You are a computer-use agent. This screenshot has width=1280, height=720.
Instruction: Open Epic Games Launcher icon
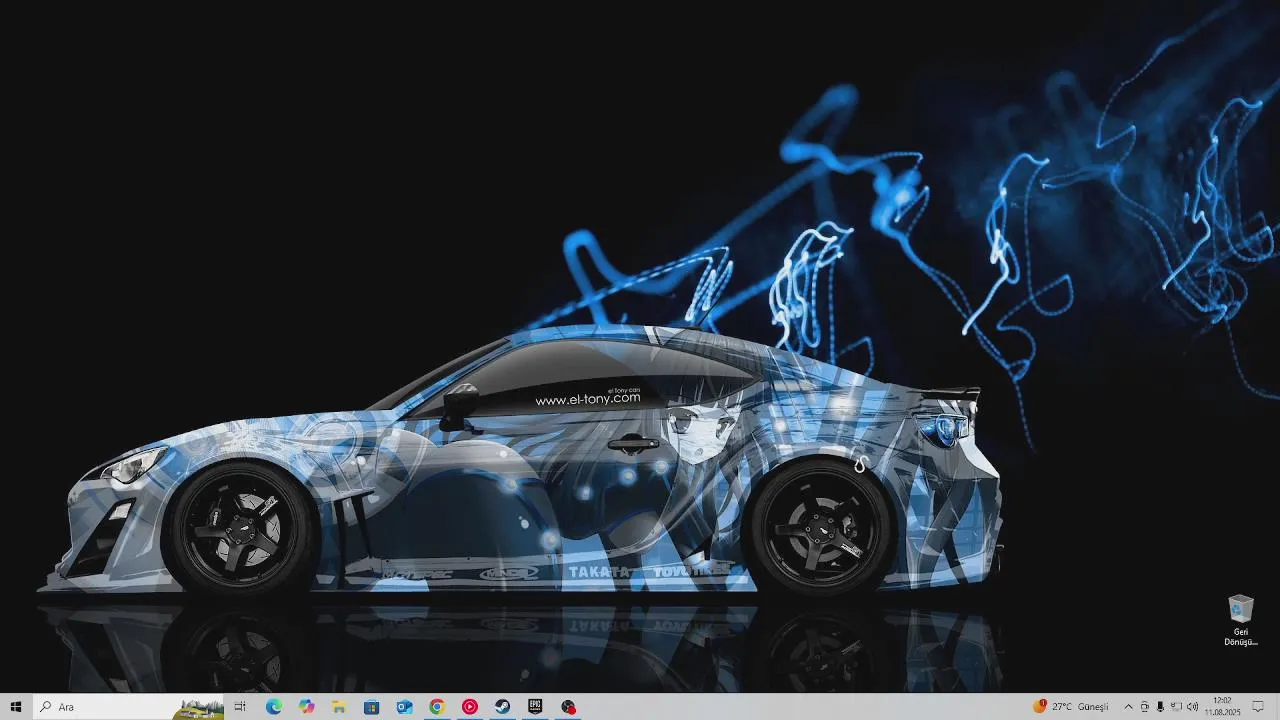535,707
